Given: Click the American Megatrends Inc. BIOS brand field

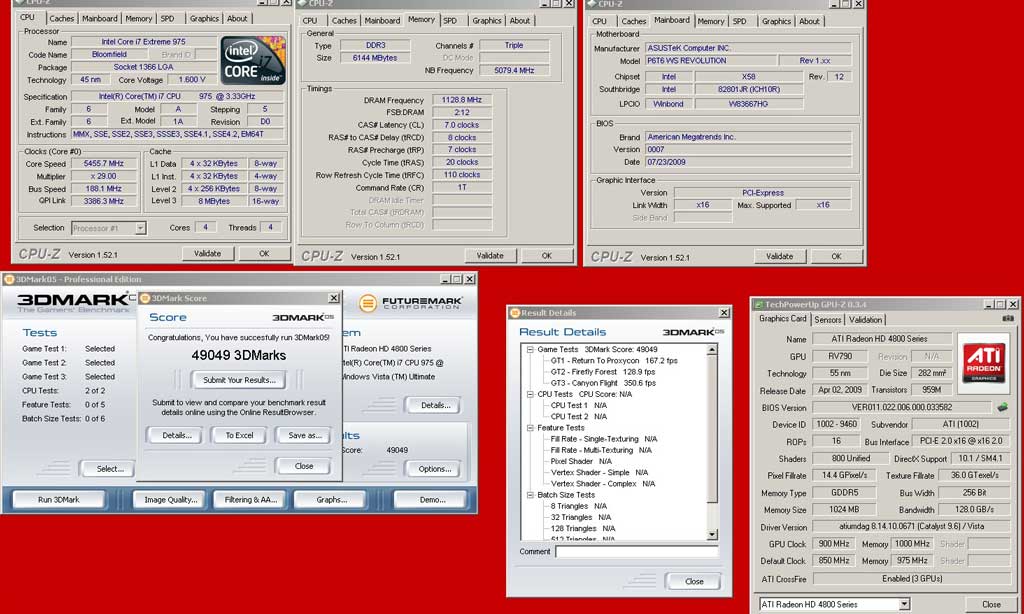Looking at the screenshot, I should click(x=748, y=137).
